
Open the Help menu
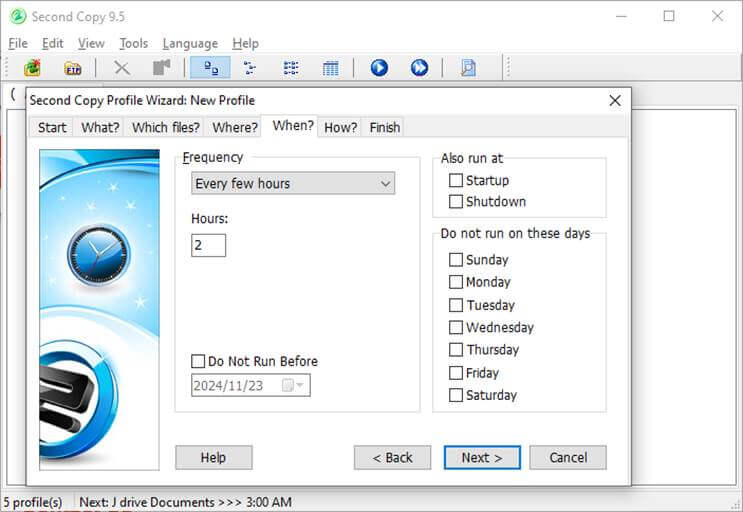coord(245,44)
